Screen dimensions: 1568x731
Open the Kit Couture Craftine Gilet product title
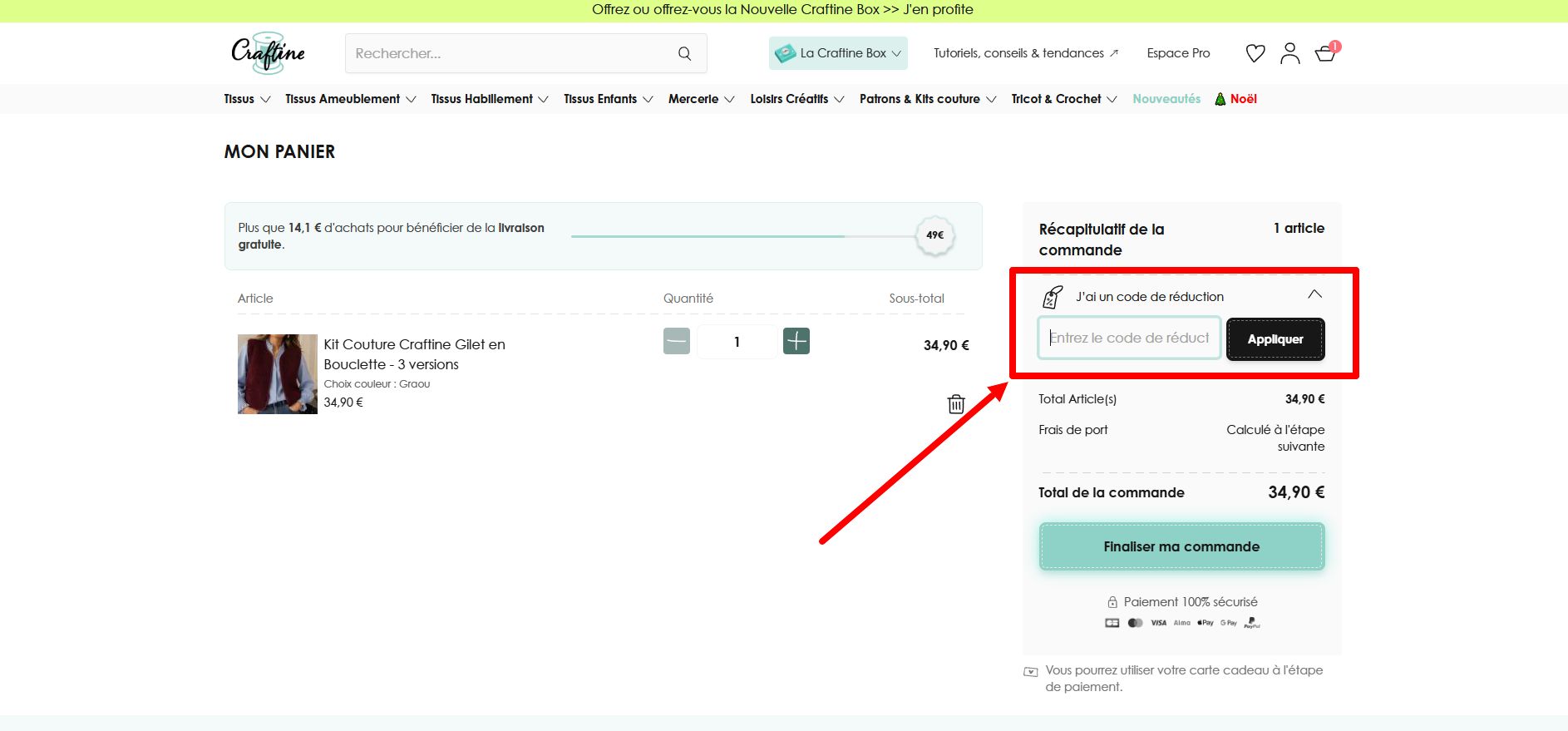[x=414, y=354]
